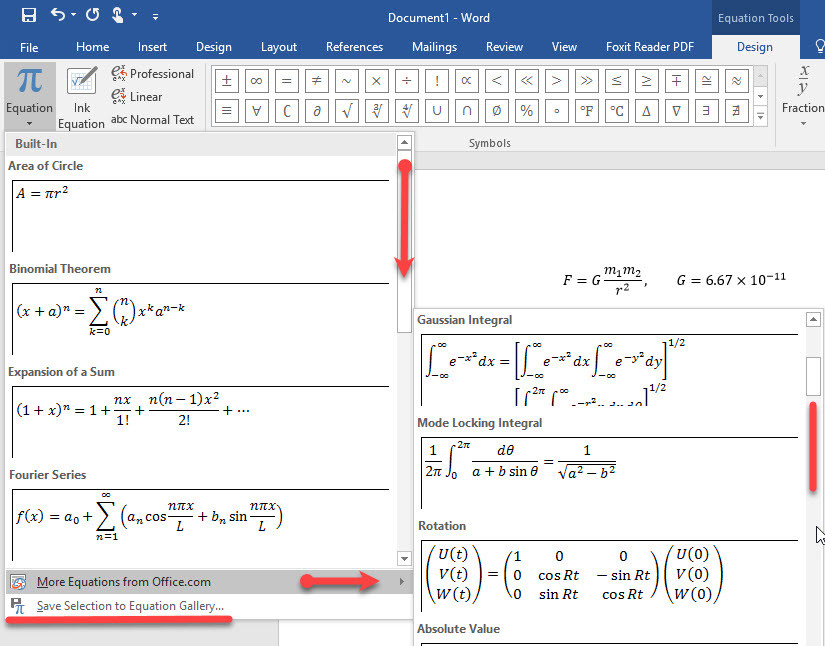Insert the degrees Celsius symbol
The height and width of the screenshot is (646, 825).
click(x=616, y=110)
